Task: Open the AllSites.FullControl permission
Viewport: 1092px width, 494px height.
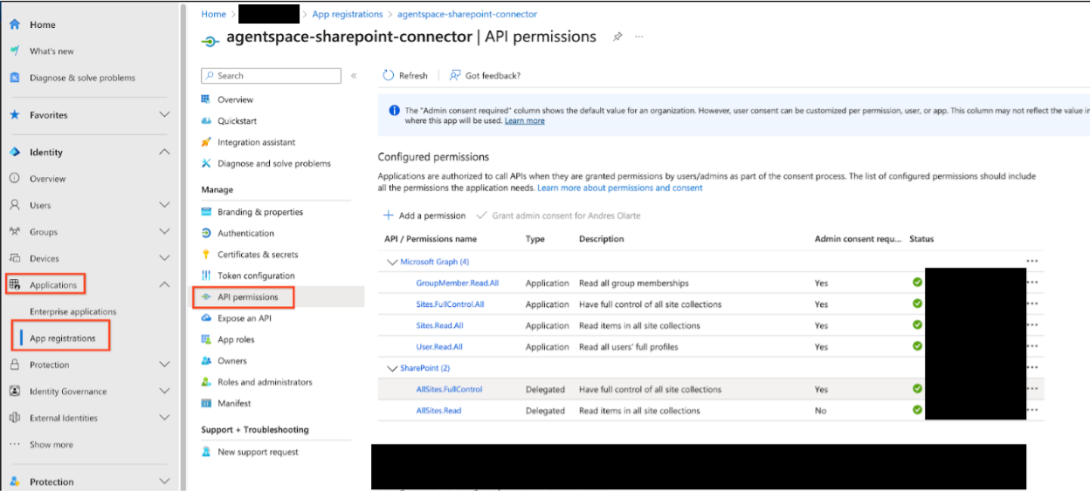Action: (x=448, y=389)
